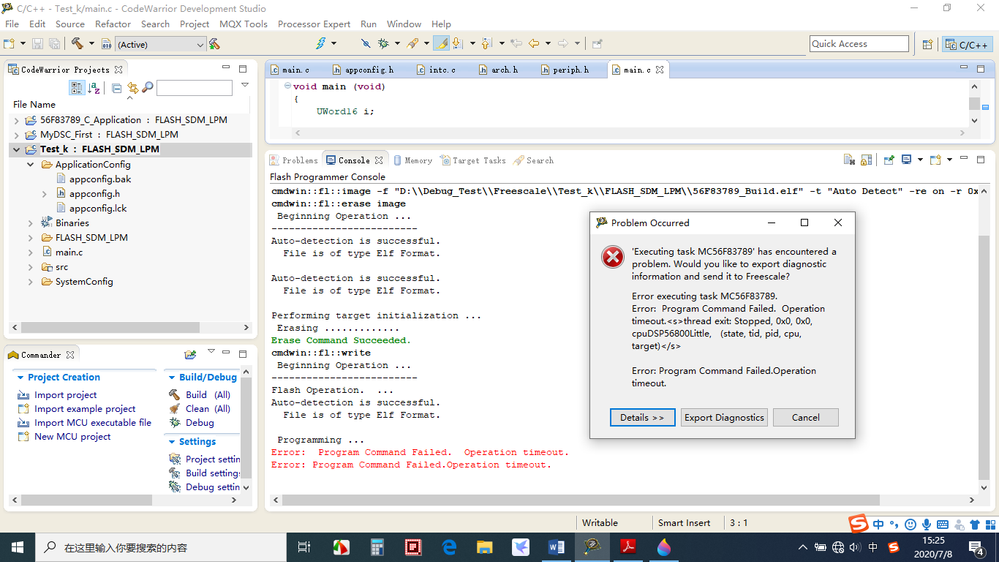Expand the SystemConfig folder
This screenshot has height=562, width=999.
31,282
